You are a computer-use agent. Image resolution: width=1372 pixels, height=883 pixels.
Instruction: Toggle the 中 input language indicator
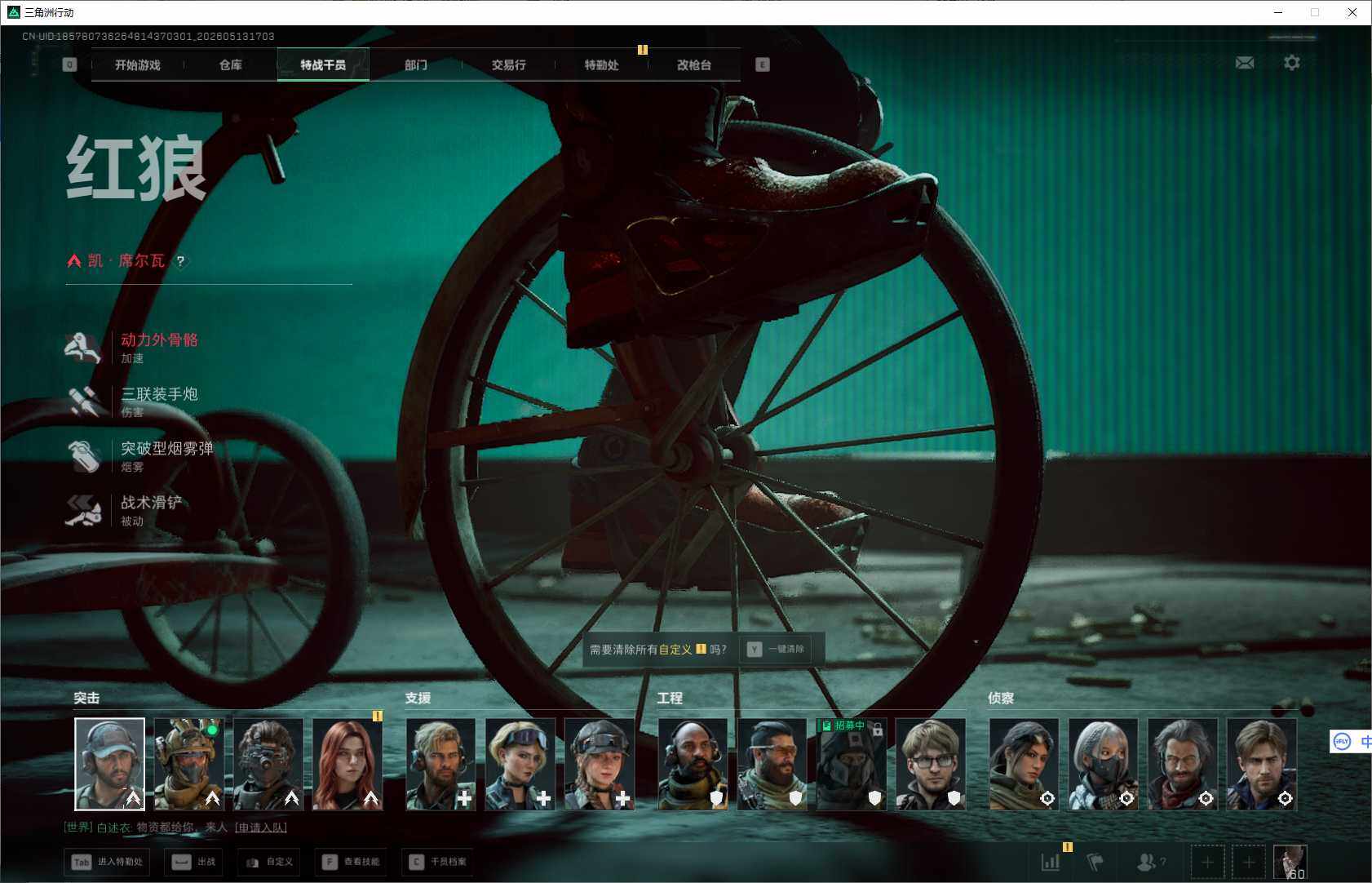pyautogui.click(x=1365, y=741)
